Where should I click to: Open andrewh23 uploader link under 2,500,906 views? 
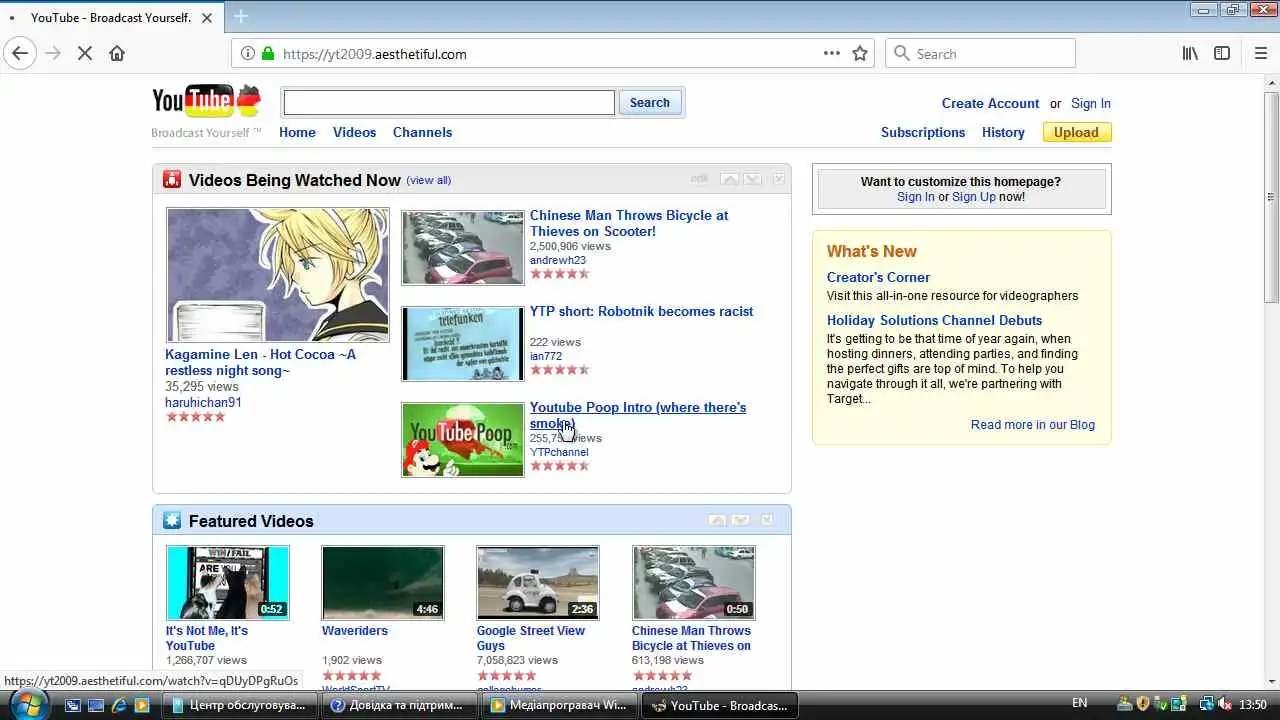(558, 260)
